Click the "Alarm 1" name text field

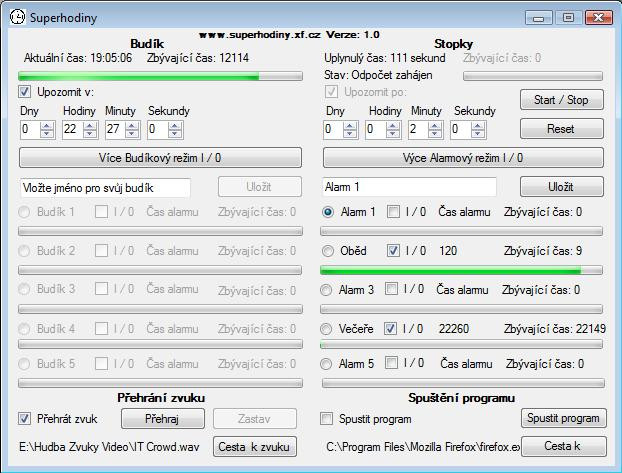click(409, 187)
